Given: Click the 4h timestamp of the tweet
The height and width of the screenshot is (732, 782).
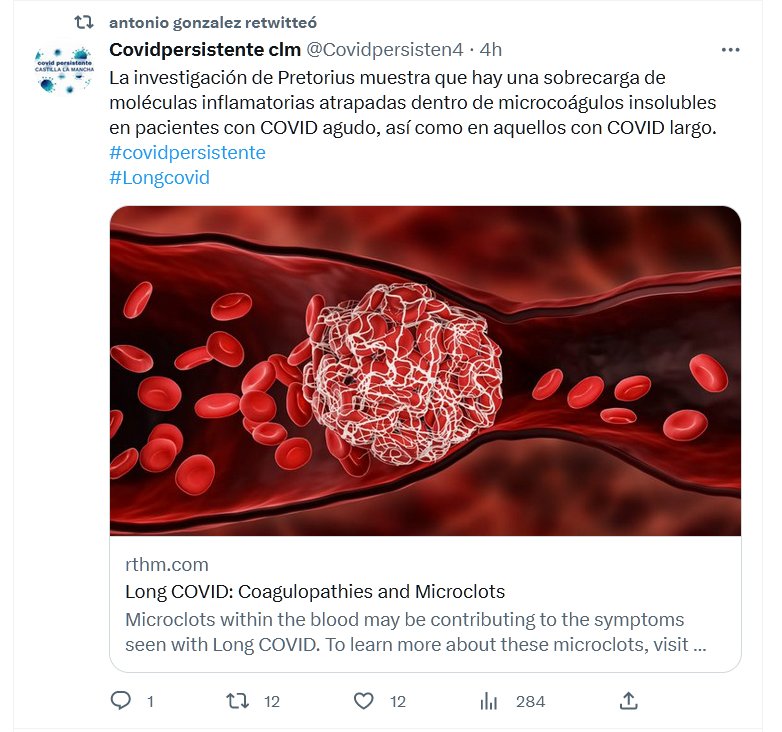Looking at the screenshot, I should click(x=491, y=49).
